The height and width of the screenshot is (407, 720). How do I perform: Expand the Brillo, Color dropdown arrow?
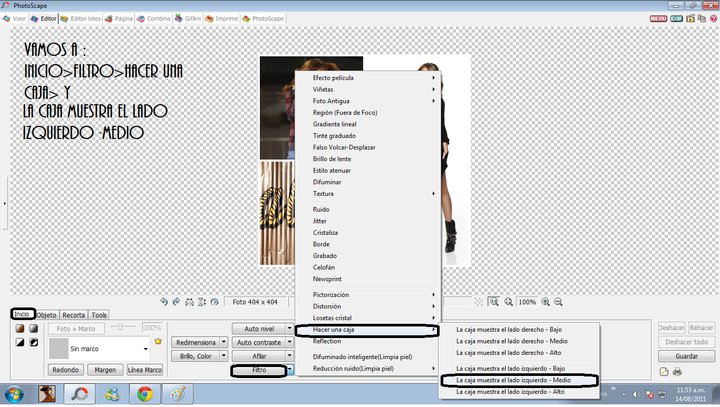point(224,356)
